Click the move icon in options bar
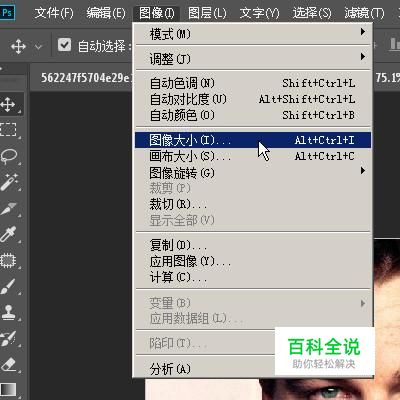This screenshot has height=400, width=400. point(18,46)
